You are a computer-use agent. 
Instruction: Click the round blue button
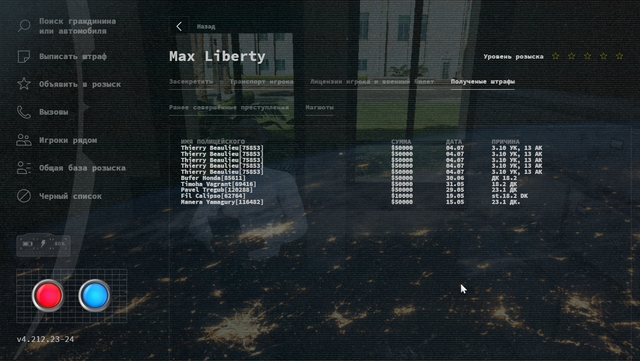[94, 295]
